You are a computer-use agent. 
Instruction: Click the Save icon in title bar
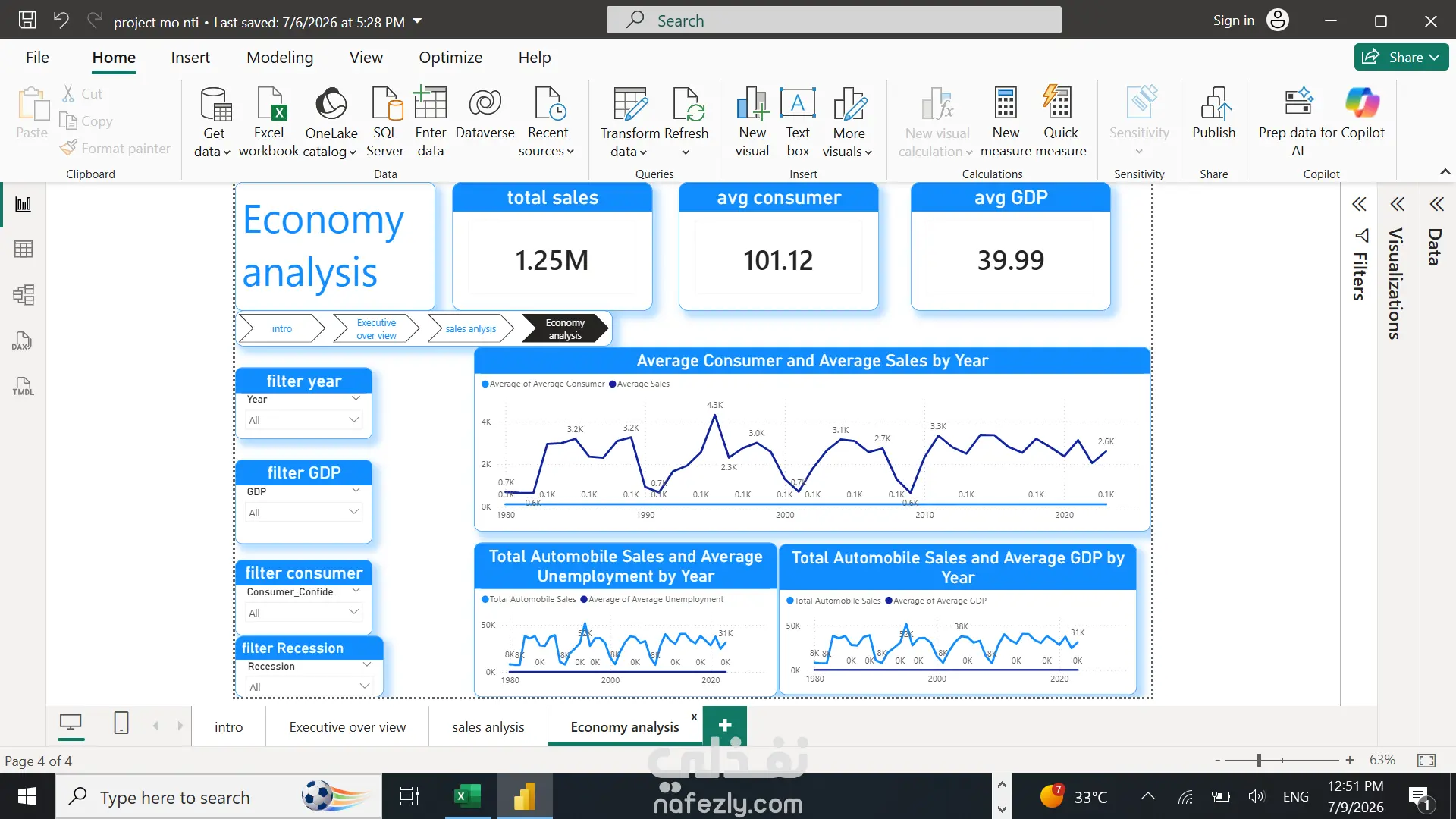pos(27,20)
